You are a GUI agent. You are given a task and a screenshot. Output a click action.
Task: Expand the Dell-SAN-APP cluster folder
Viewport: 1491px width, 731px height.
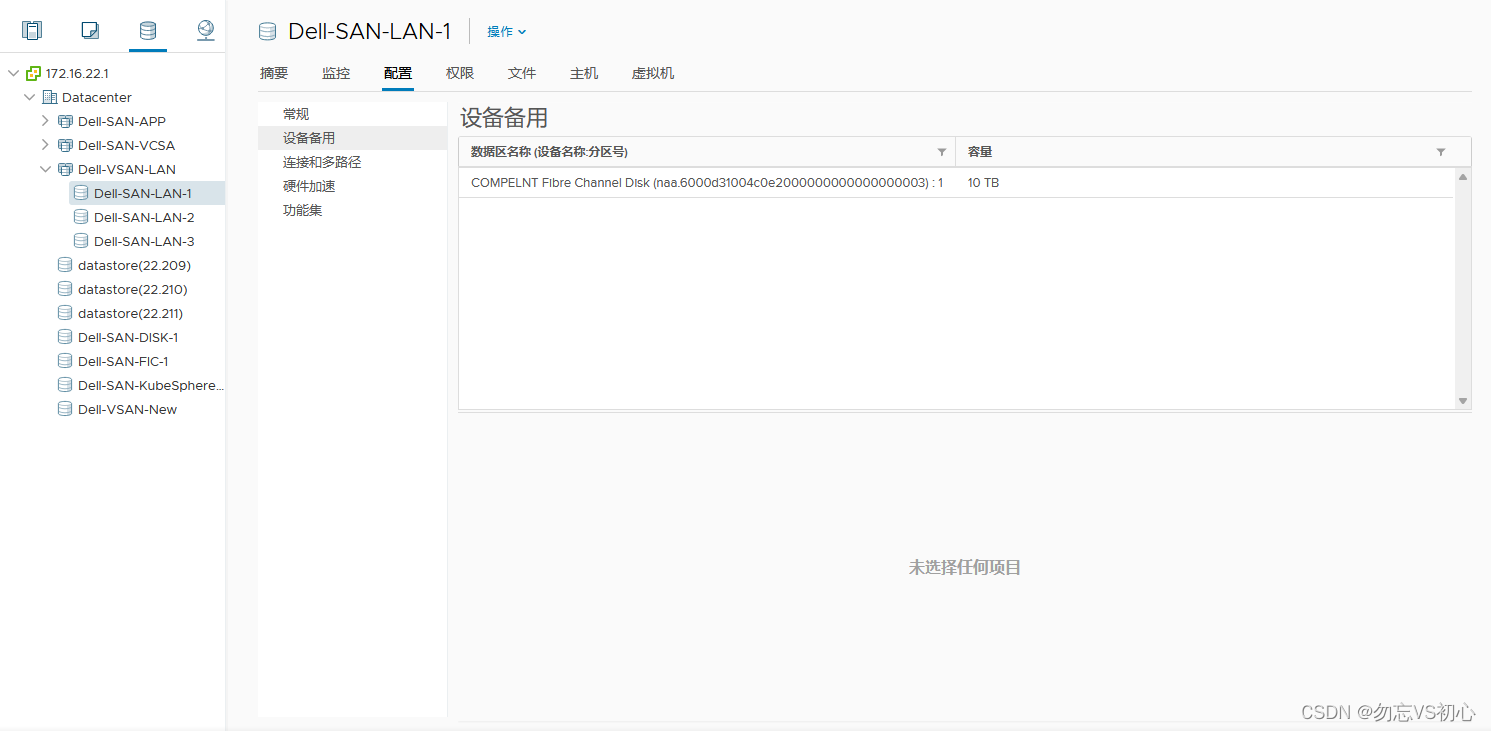click(x=45, y=121)
